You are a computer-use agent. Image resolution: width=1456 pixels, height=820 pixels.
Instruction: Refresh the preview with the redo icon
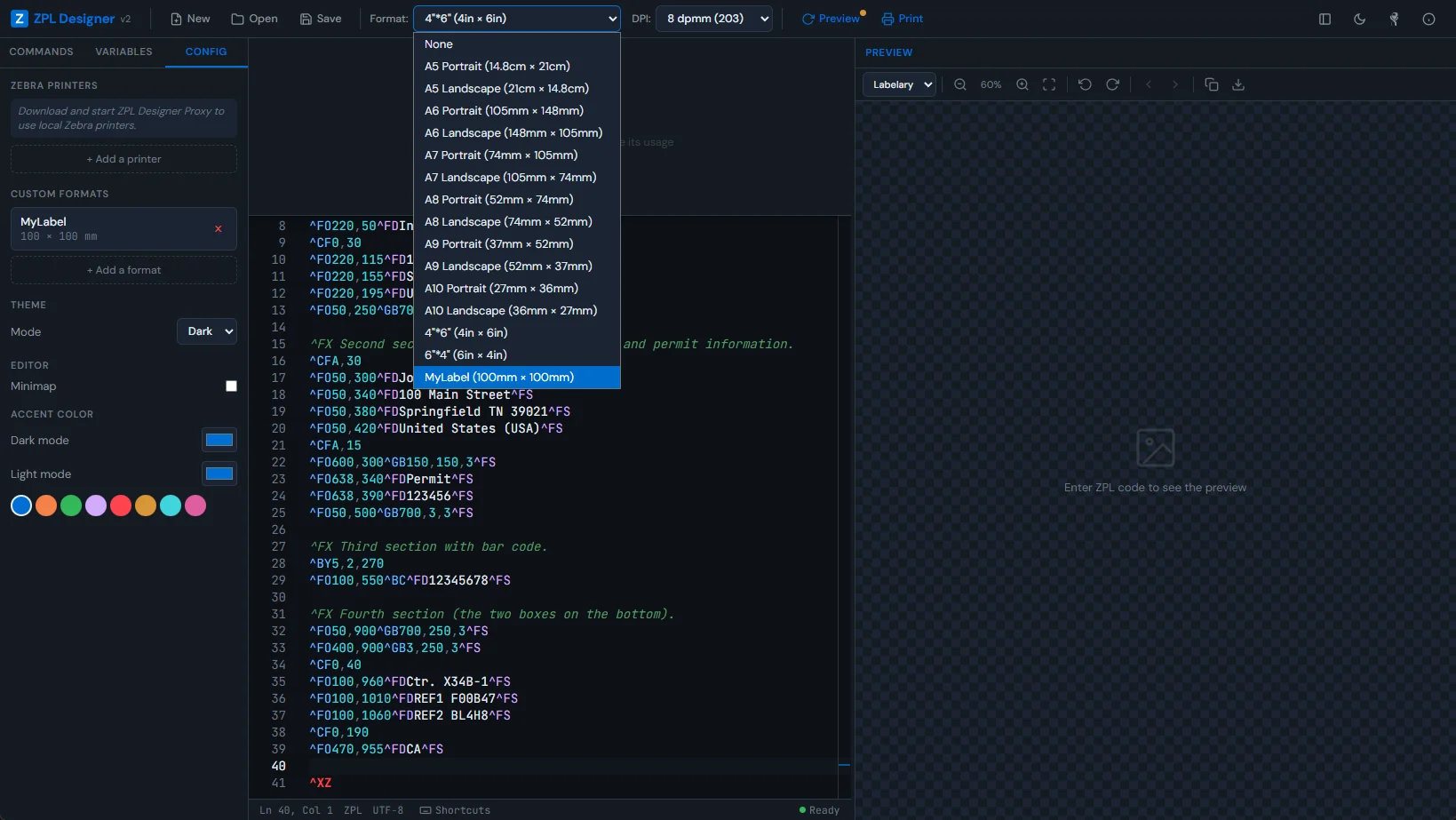[1112, 84]
